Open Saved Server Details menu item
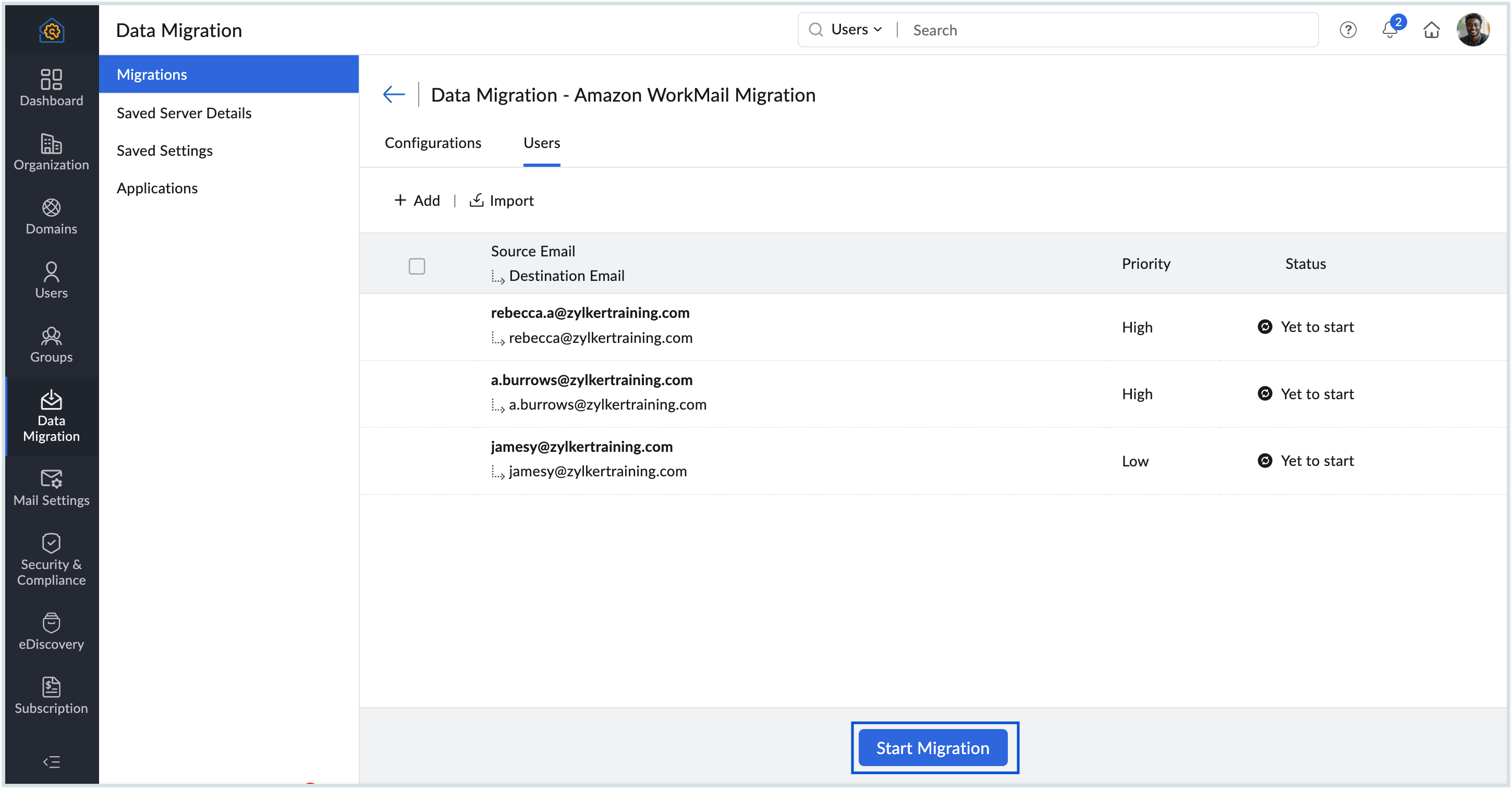The width and height of the screenshot is (1512, 789). tap(184, 113)
